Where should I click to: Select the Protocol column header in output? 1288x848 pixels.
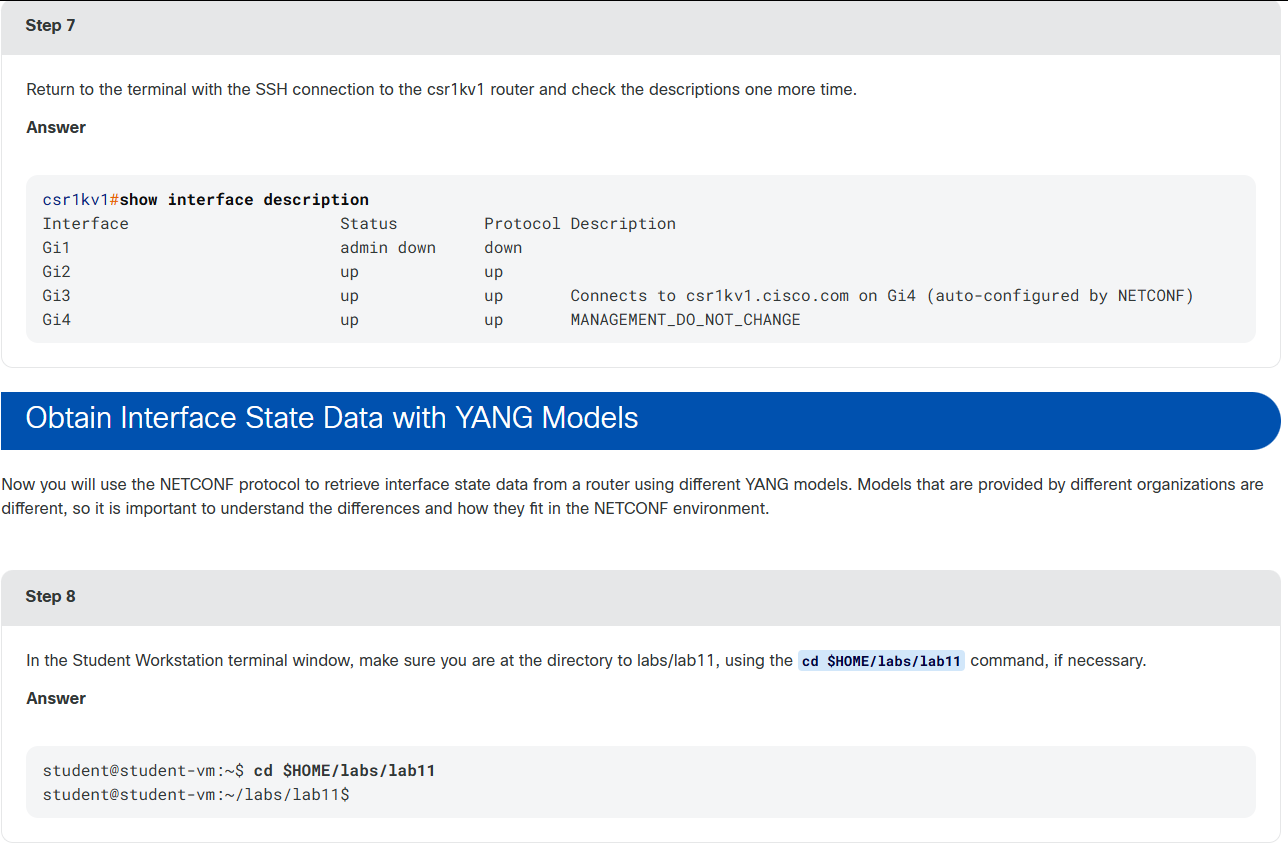(522, 224)
